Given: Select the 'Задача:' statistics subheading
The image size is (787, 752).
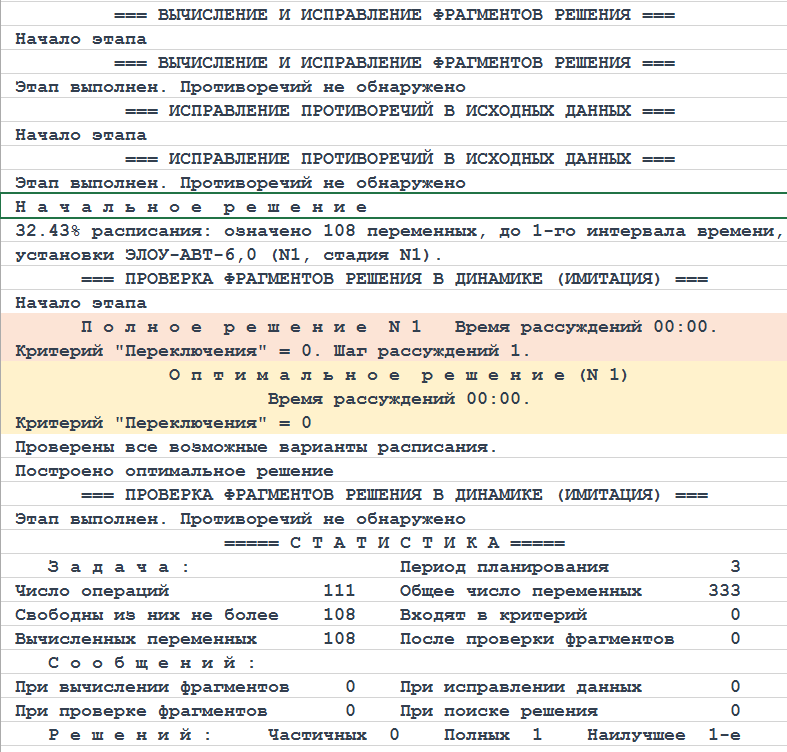Looking at the screenshot, I should 119,567.
